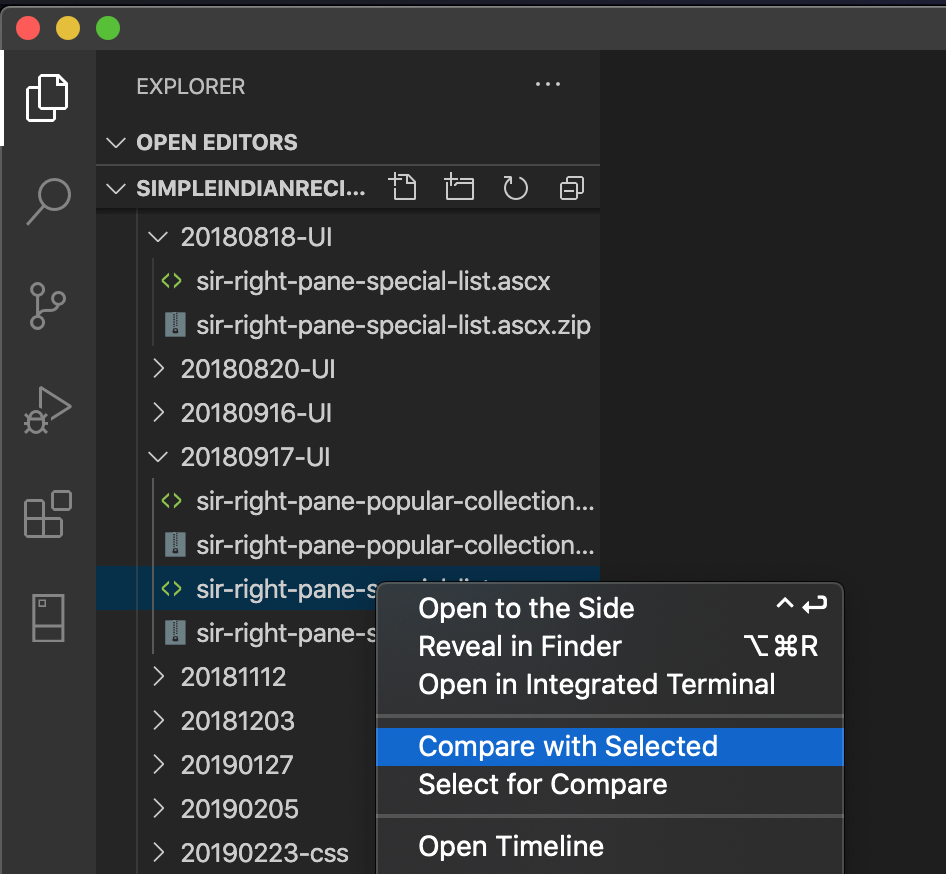Click the New File icon in Explorer

pyautogui.click(x=403, y=187)
